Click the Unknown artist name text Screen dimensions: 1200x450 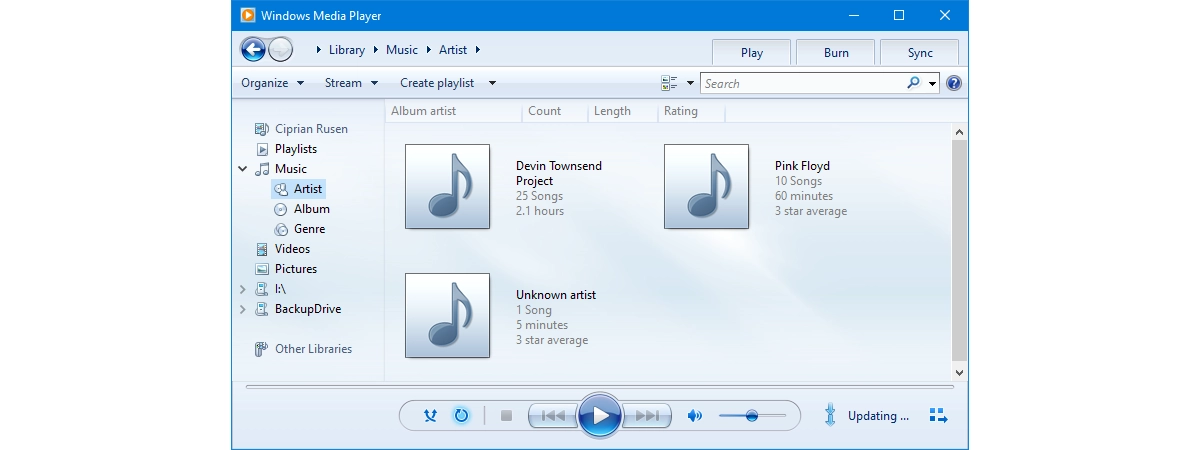[556, 295]
